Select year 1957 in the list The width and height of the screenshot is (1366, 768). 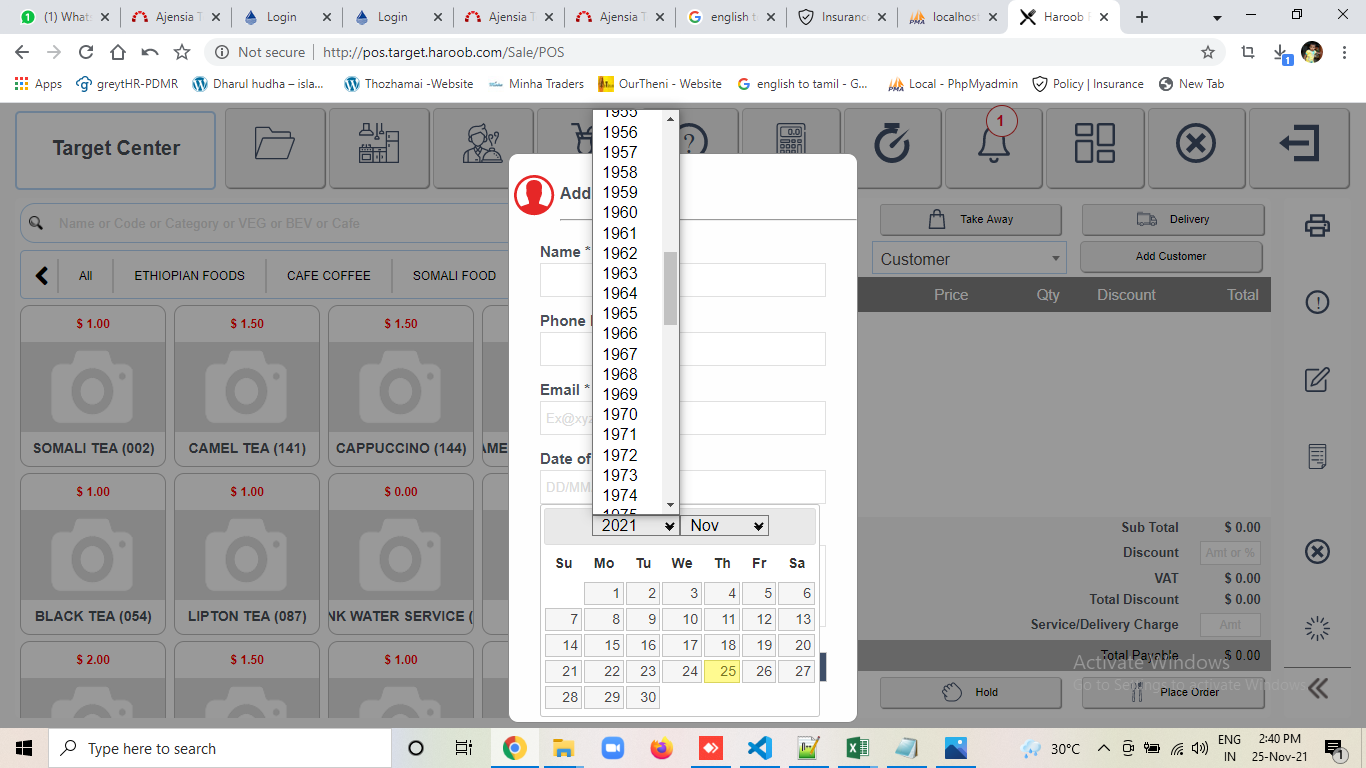tap(628, 152)
